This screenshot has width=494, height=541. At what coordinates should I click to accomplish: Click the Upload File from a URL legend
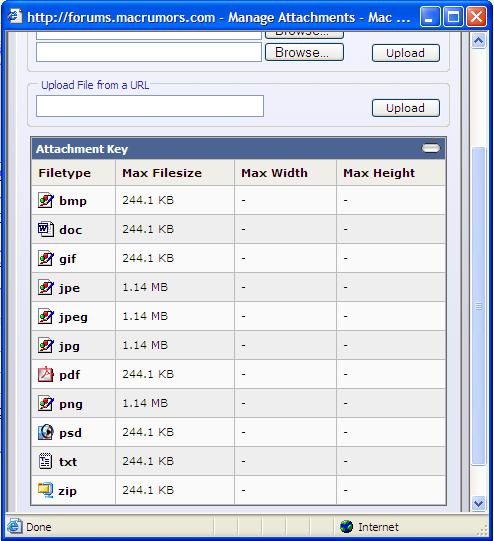(95, 85)
